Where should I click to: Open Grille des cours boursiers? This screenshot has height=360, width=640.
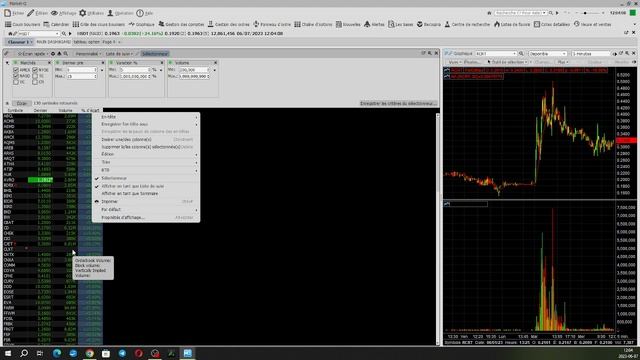(x=99, y=24)
